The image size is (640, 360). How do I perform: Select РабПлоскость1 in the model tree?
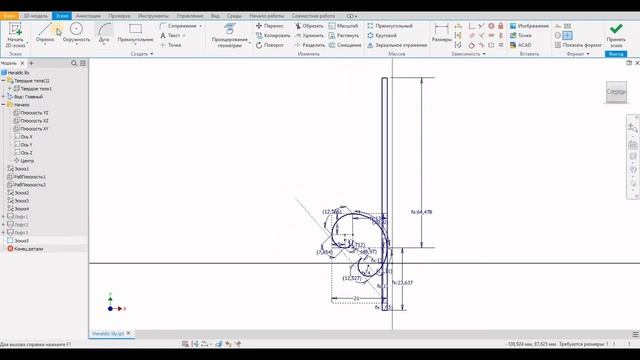pyautogui.click(x=27, y=177)
